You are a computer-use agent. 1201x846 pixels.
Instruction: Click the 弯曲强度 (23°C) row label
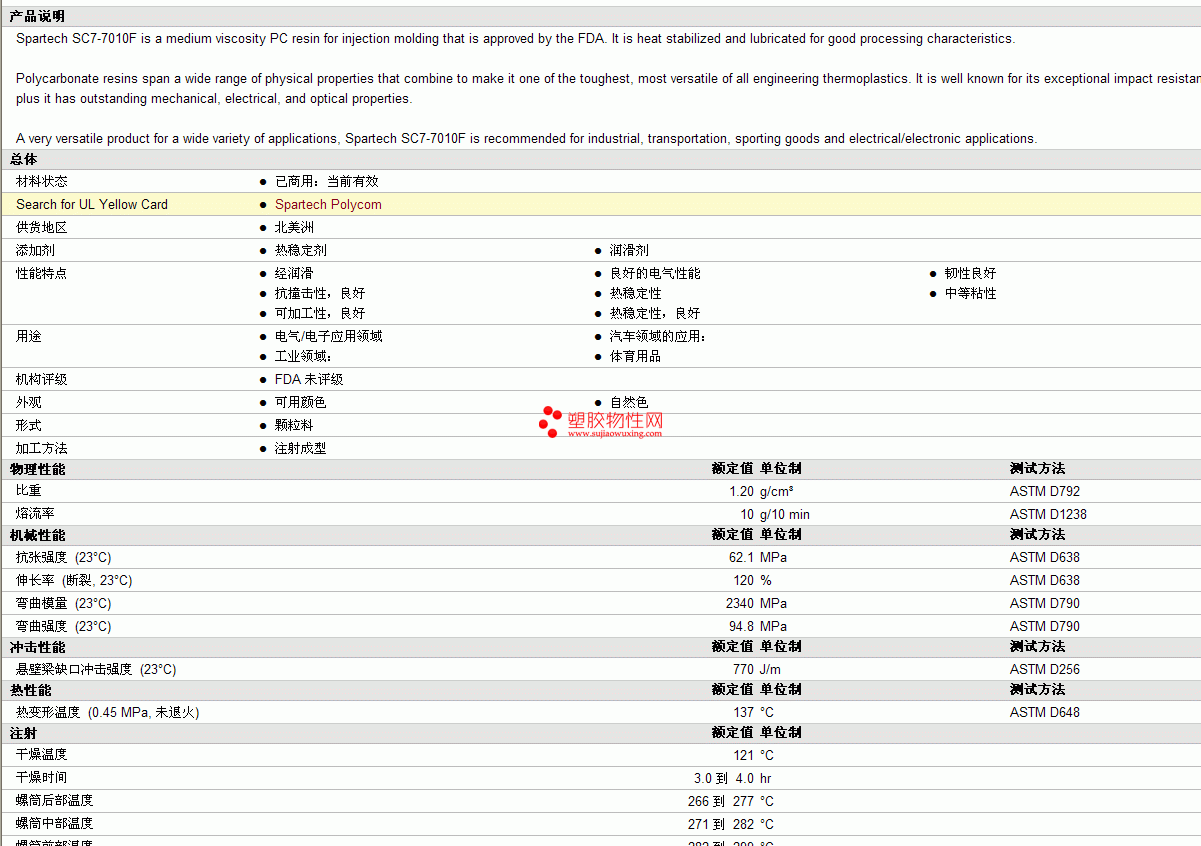coord(64,626)
